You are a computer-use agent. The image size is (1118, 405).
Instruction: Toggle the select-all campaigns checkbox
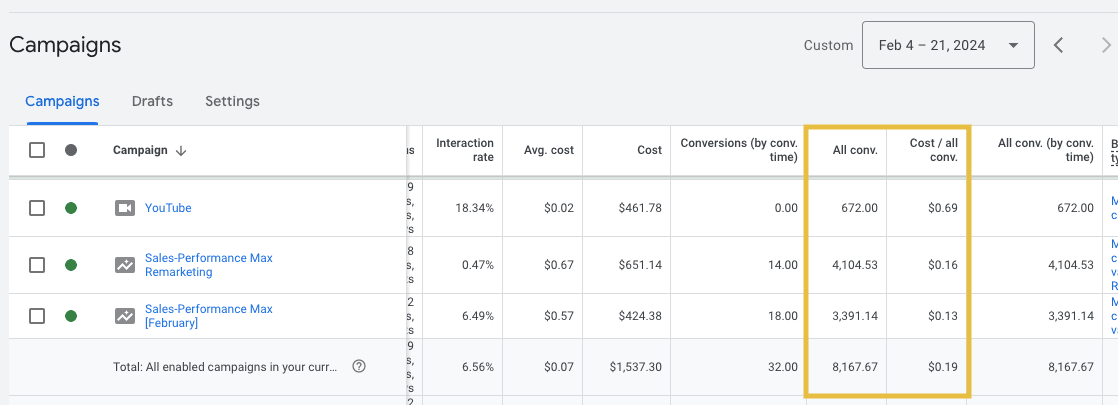[x=37, y=150]
